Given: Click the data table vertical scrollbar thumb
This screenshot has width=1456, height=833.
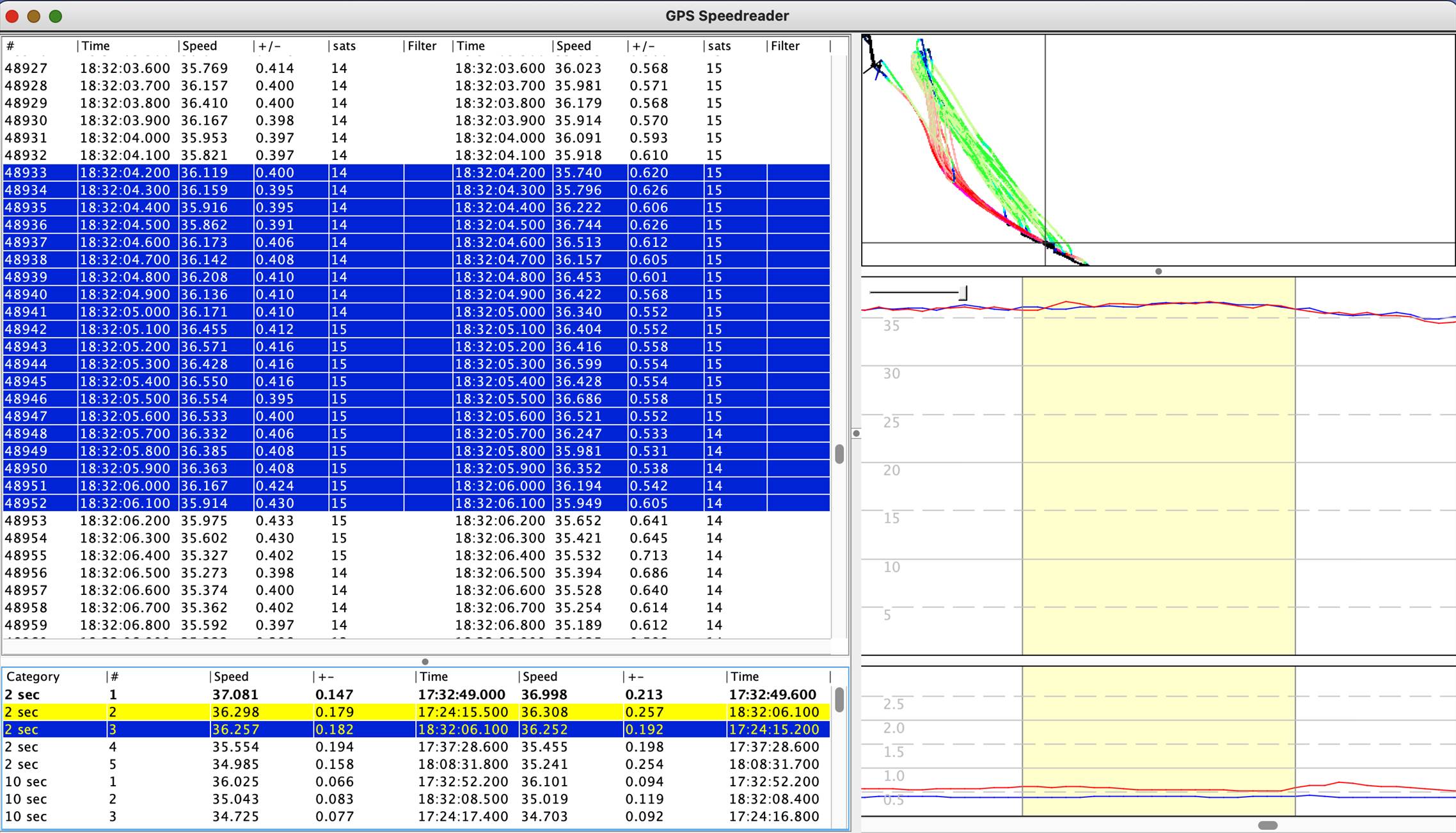Looking at the screenshot, I should (839, 454).
